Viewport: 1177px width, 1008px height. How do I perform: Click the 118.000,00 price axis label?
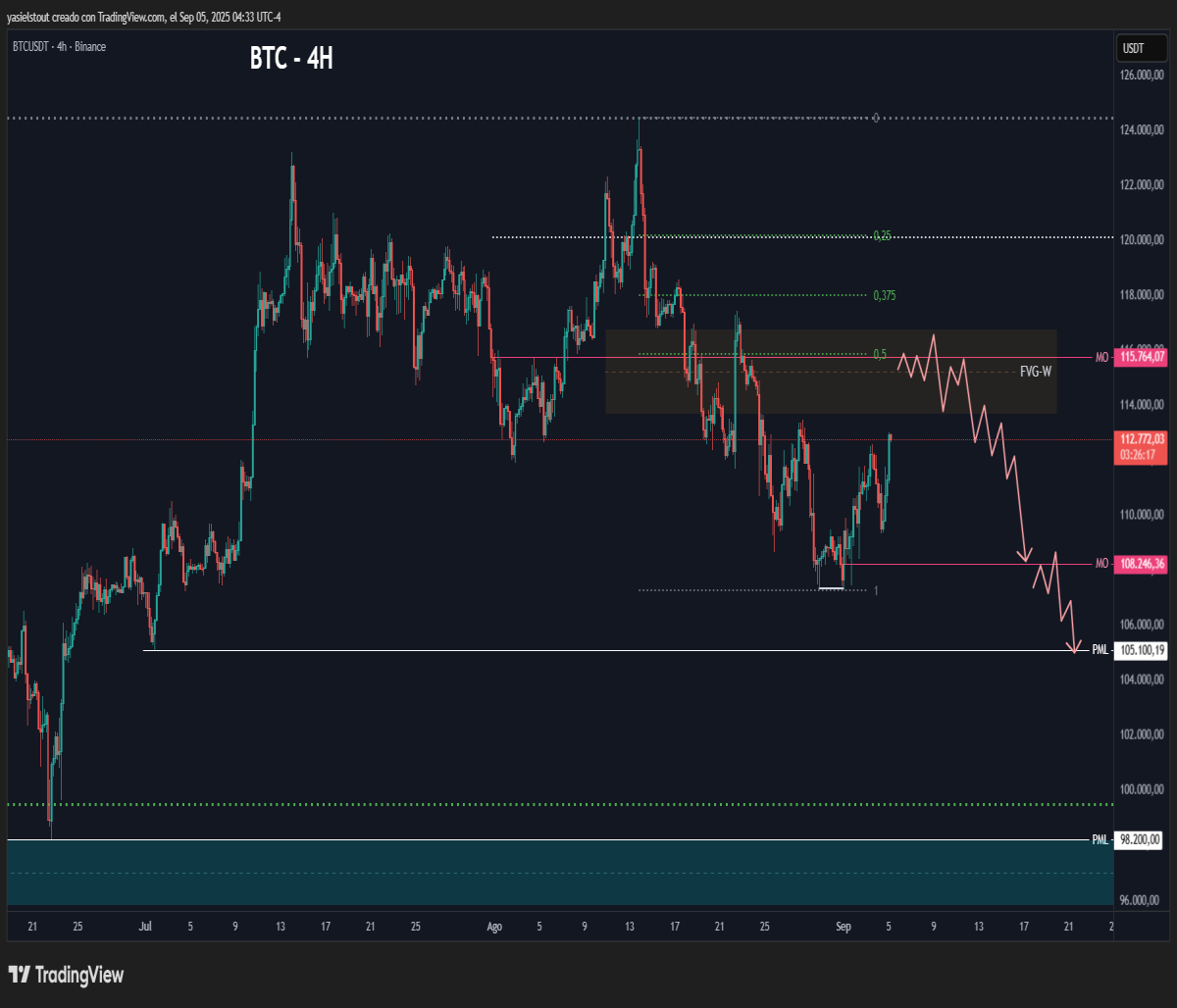click(1142, 294)
